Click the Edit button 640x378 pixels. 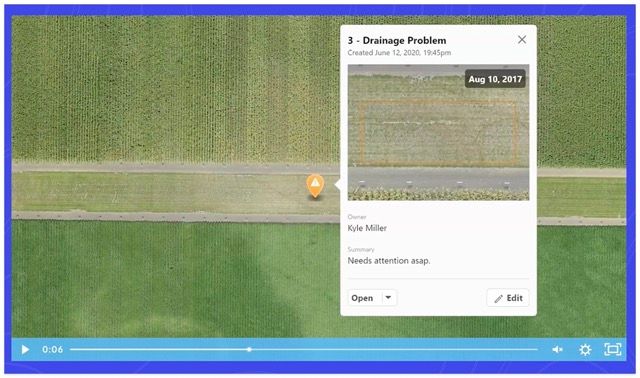pos(508,298)
